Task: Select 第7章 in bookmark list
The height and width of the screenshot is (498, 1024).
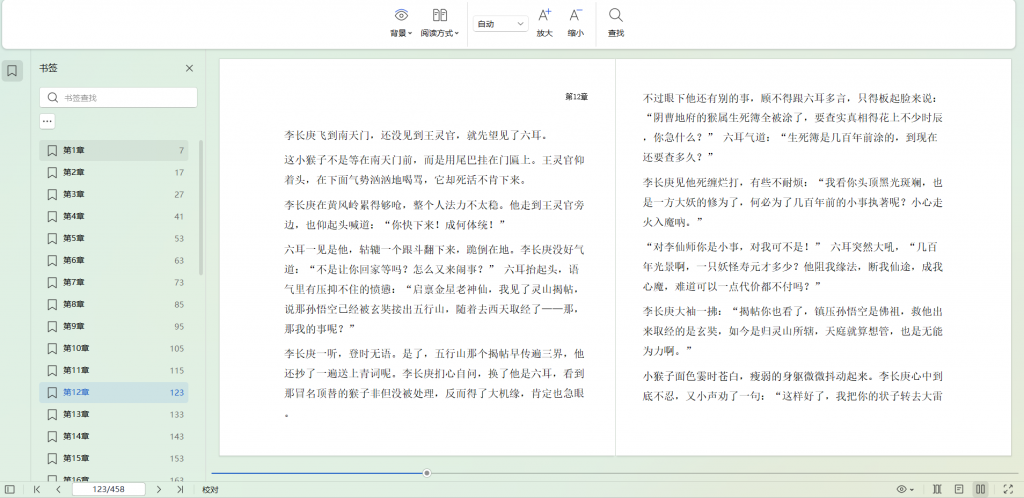Action: click(114, 282)
